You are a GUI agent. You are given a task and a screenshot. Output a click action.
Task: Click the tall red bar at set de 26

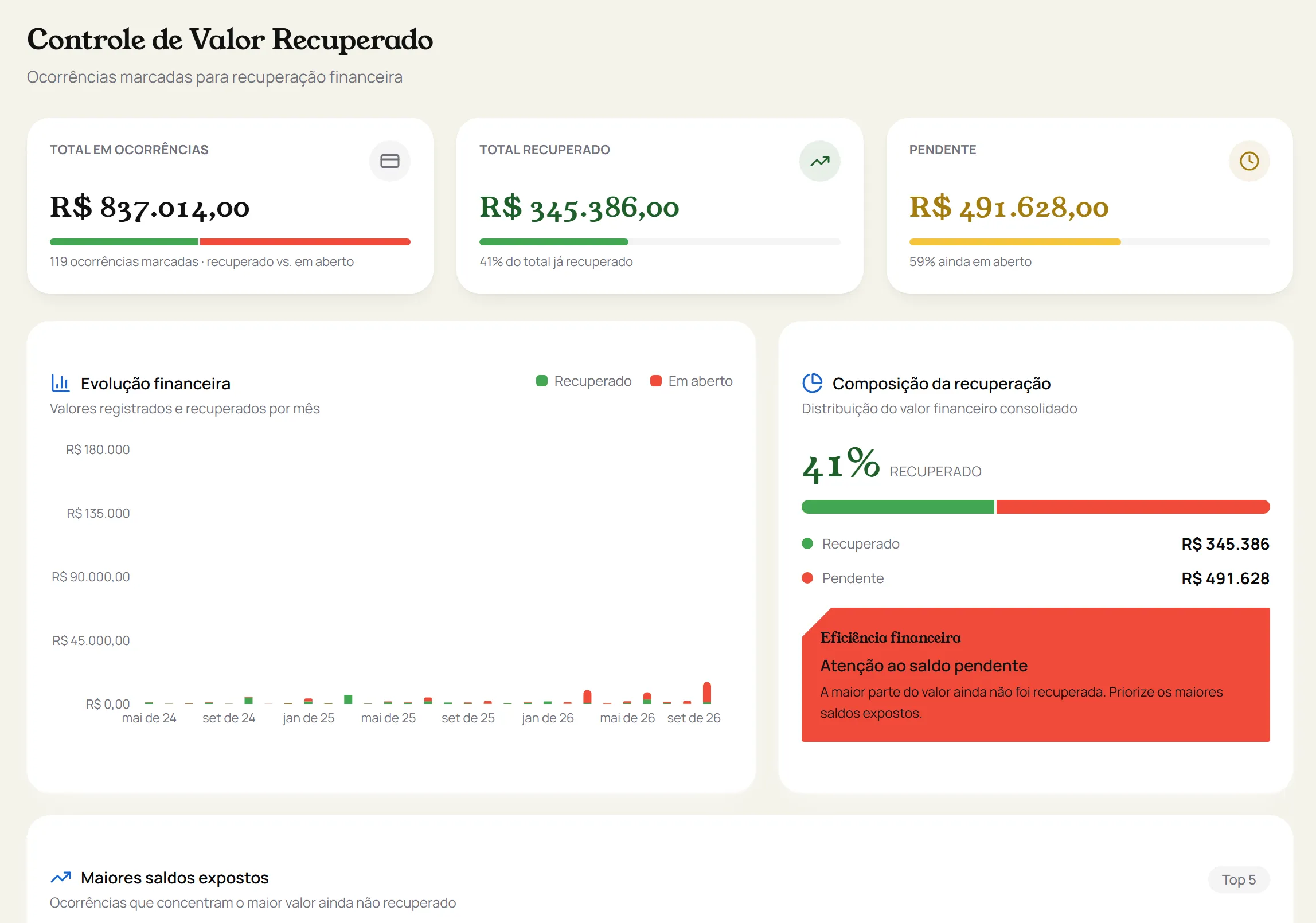[x=706, y=692]
